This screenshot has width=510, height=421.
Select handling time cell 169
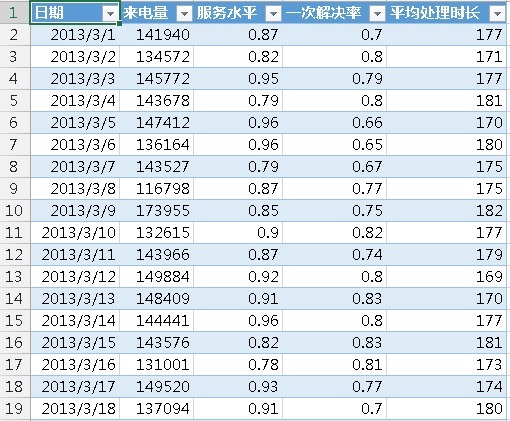click(x=447, y=277)
